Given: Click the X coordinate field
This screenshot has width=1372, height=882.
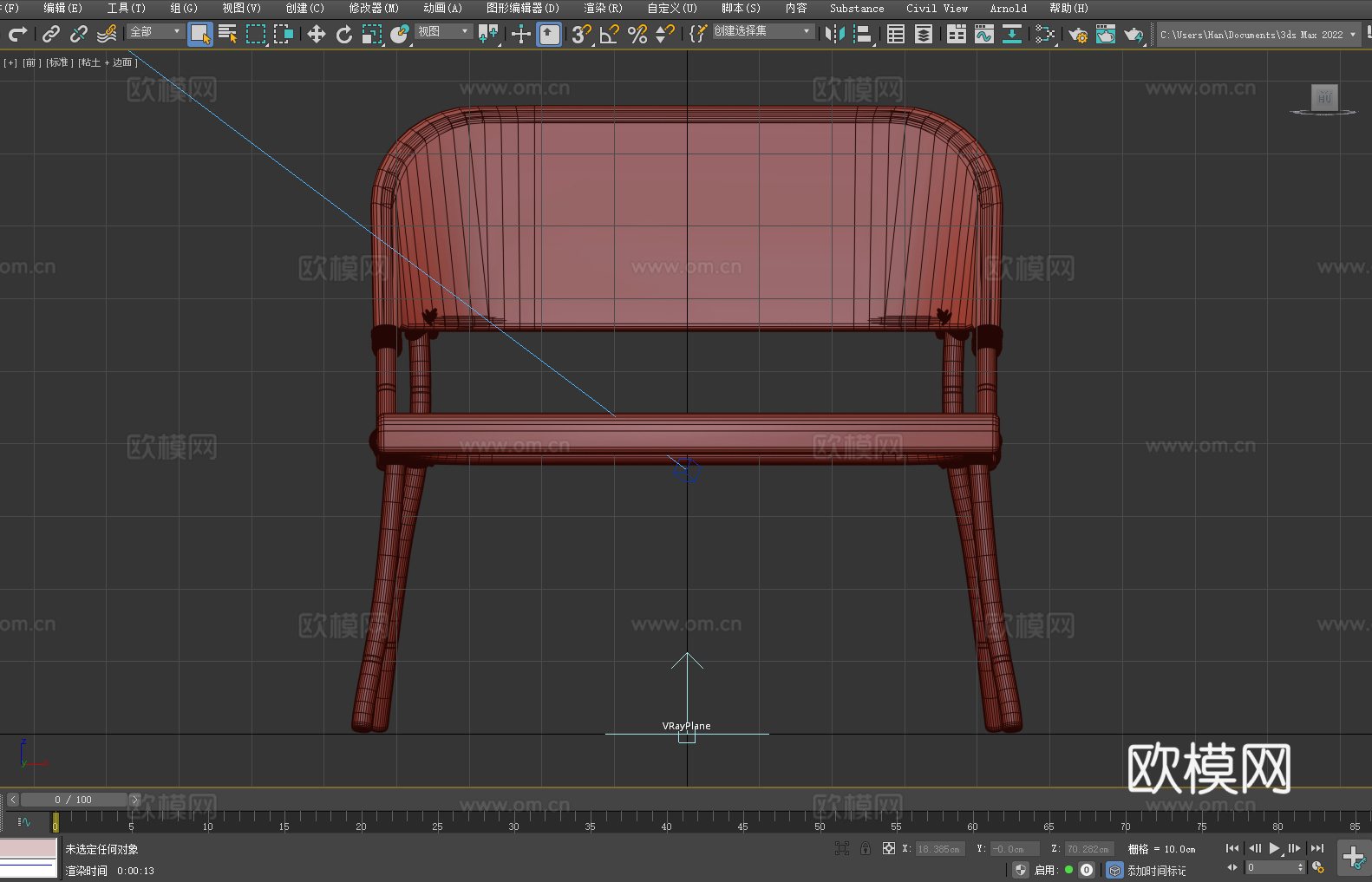Looking at the screenshot, I should (x=940, y=849).
